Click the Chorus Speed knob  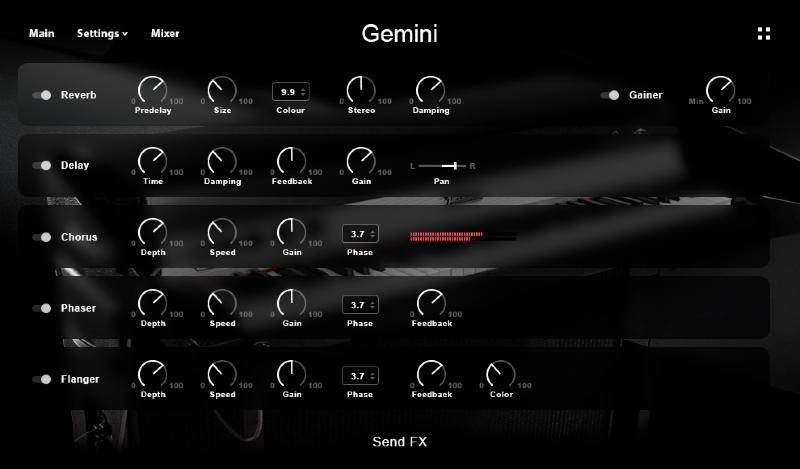[222, 232]
